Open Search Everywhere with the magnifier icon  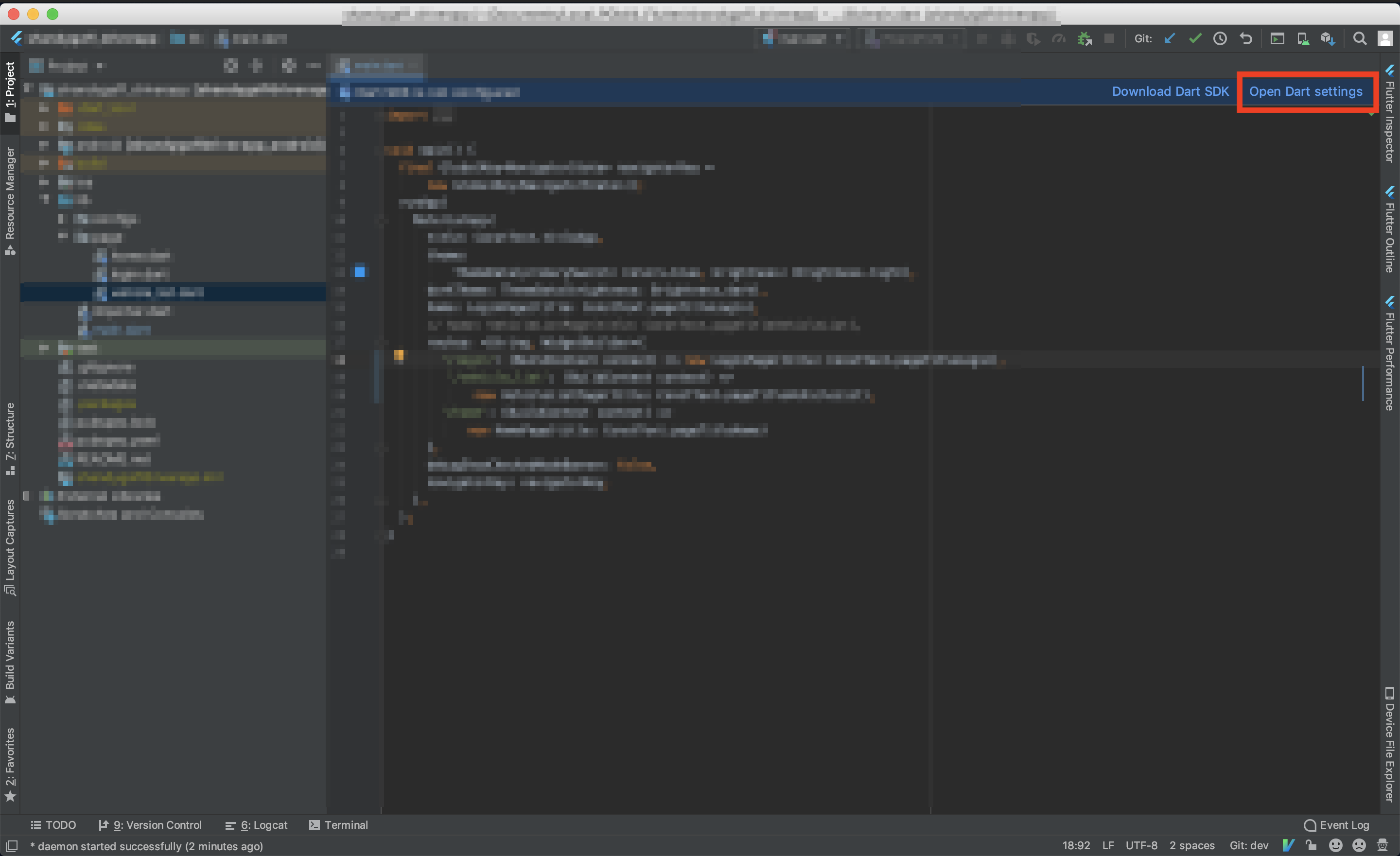pyautogui.click(x=1360, y=38)
